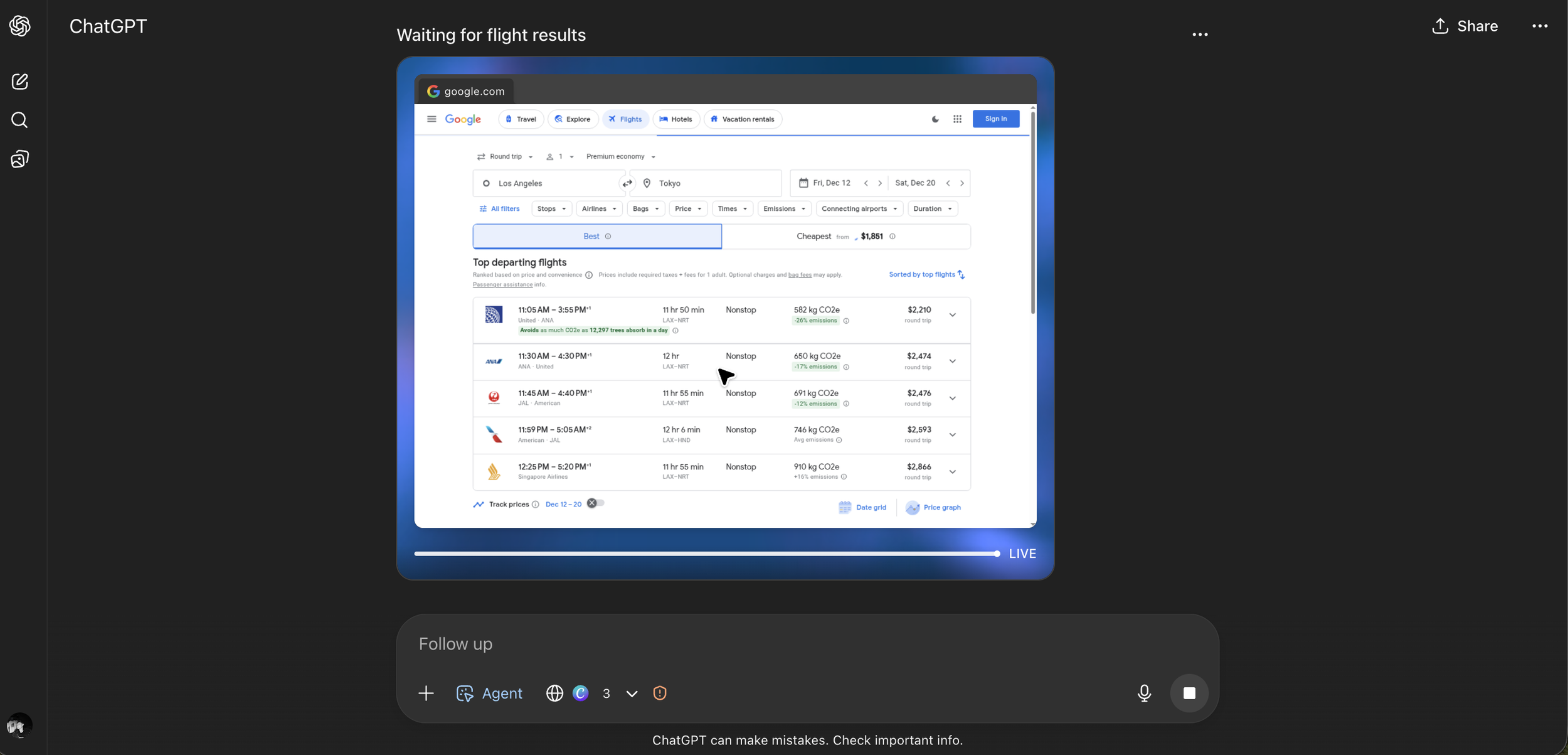
Task: Click the orange shield warning icon
Action: pos(659,693)
